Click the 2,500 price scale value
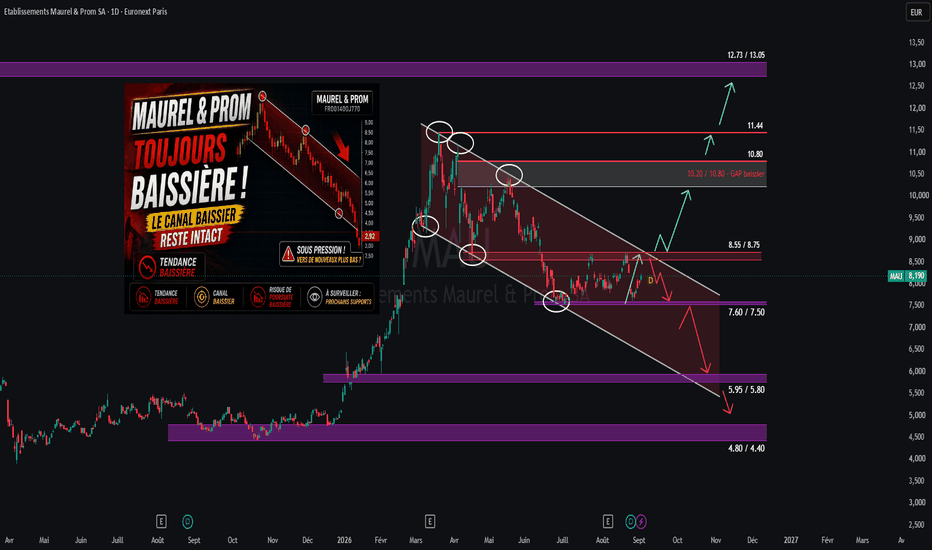 [917, 524]
